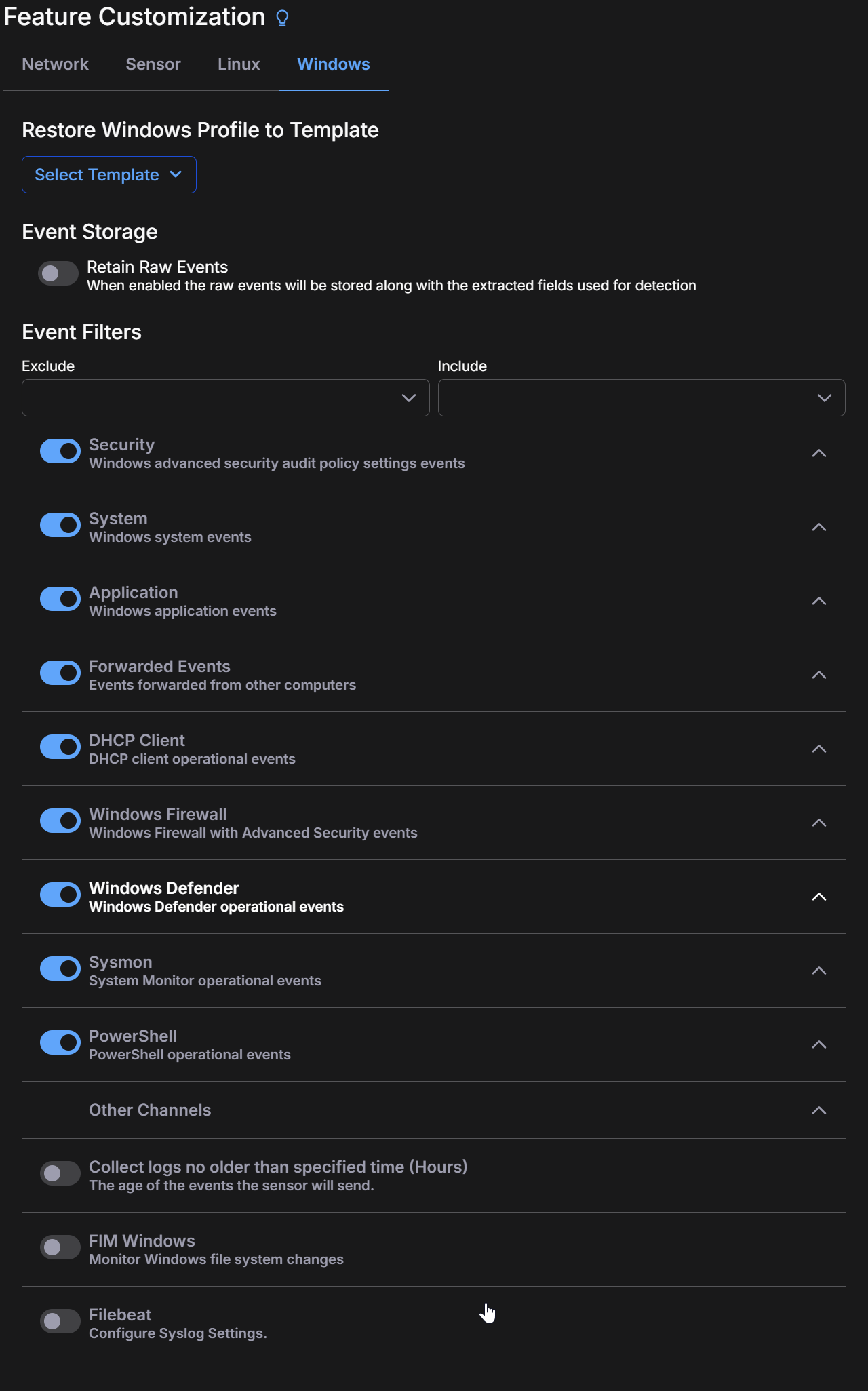Open the Include event filter dropdown
Viewport: 868px width, 1391px height.
click(642, 398)
